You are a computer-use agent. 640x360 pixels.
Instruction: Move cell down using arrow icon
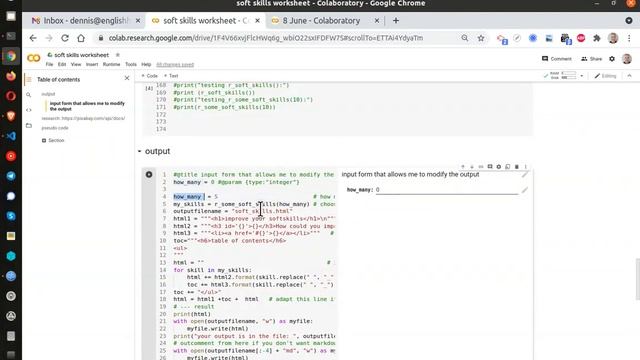pos(472,167)
